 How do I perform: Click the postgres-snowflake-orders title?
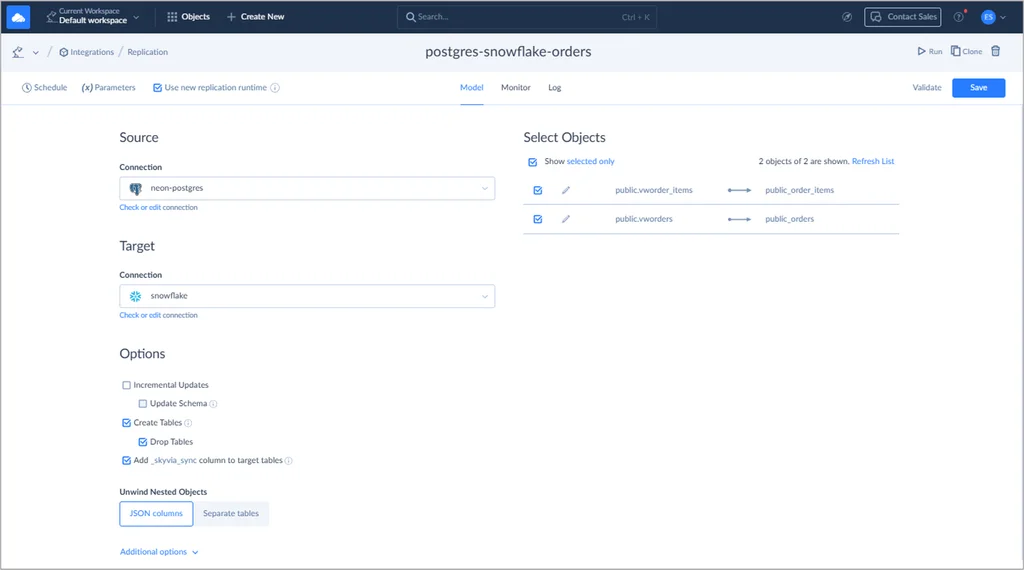pyautogui.click(x=508, y=52)
